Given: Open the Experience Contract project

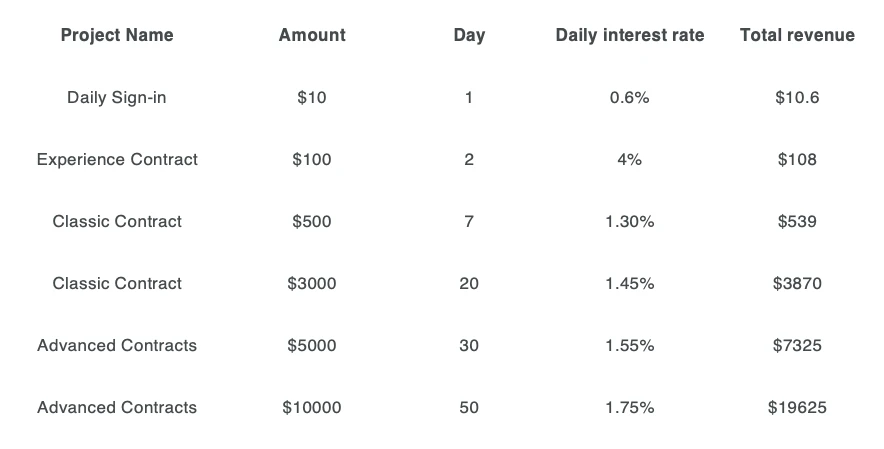Looking at the screenshot, I should pos(117,159).
